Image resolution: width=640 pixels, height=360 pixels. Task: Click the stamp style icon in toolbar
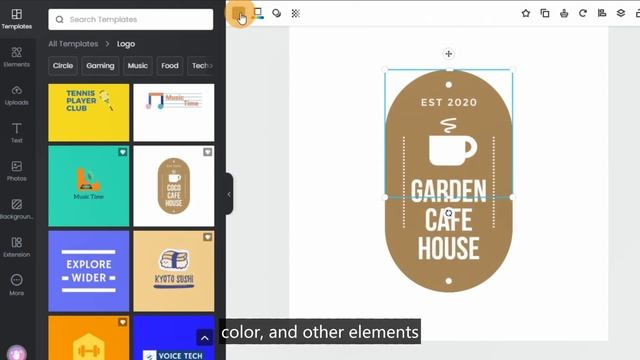[x=564, y=13]
